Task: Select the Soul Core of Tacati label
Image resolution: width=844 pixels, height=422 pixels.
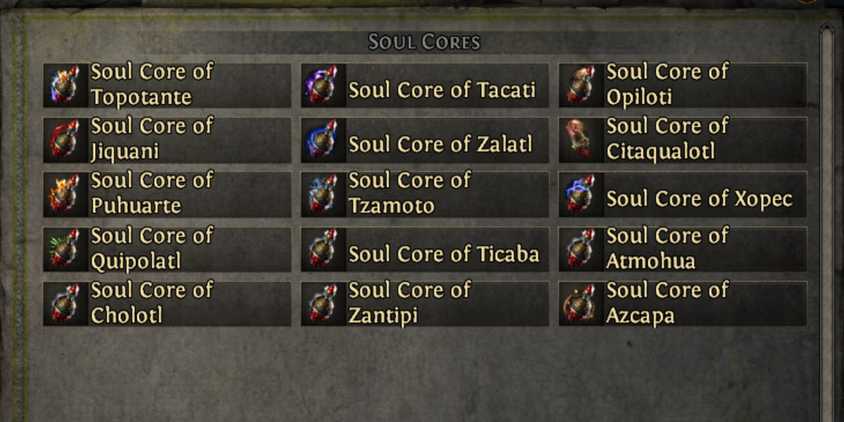Action: 442,90
